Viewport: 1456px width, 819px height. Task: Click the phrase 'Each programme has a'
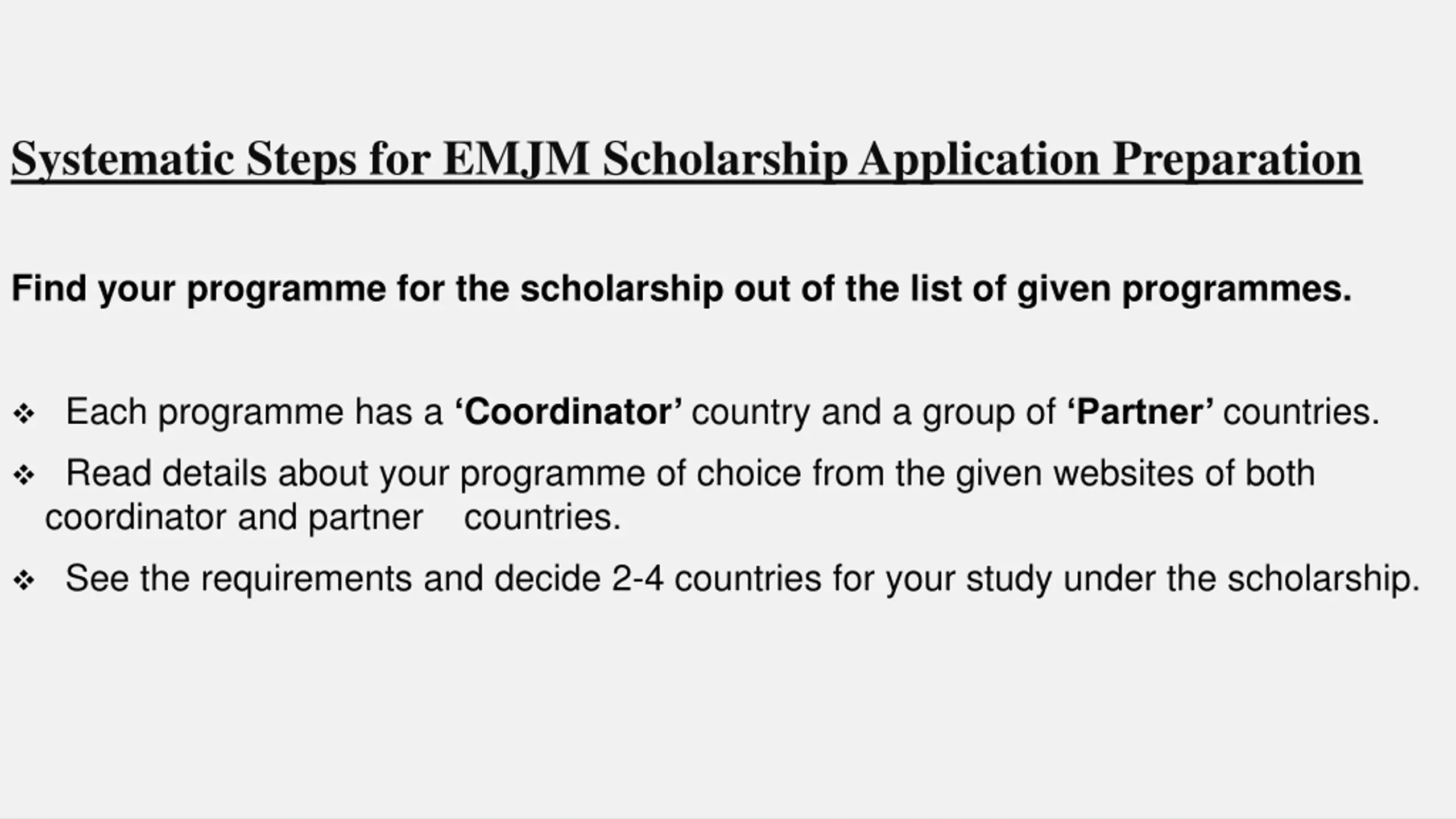(254, 413)
